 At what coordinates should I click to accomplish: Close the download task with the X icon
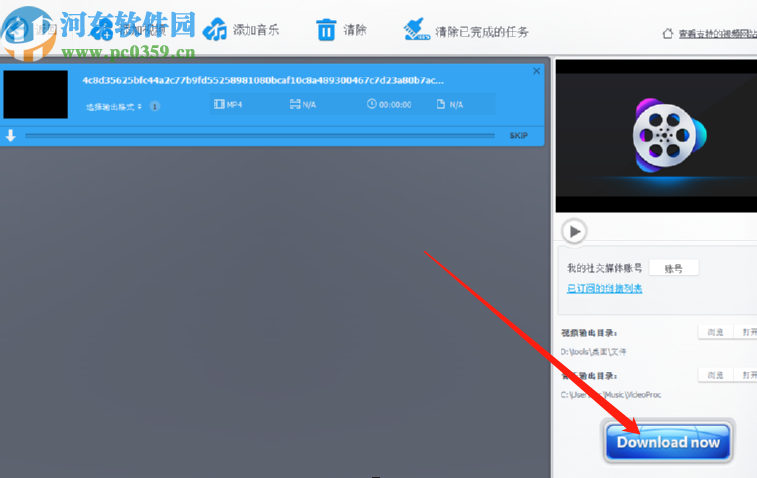(x=536, y=71)
